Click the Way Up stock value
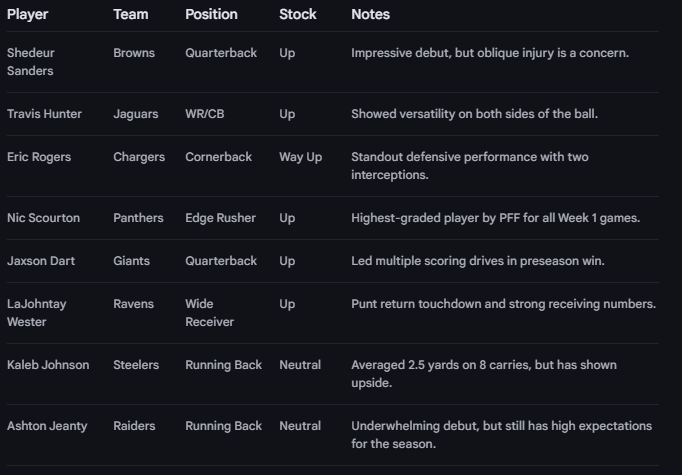 (x=300, y=157)
